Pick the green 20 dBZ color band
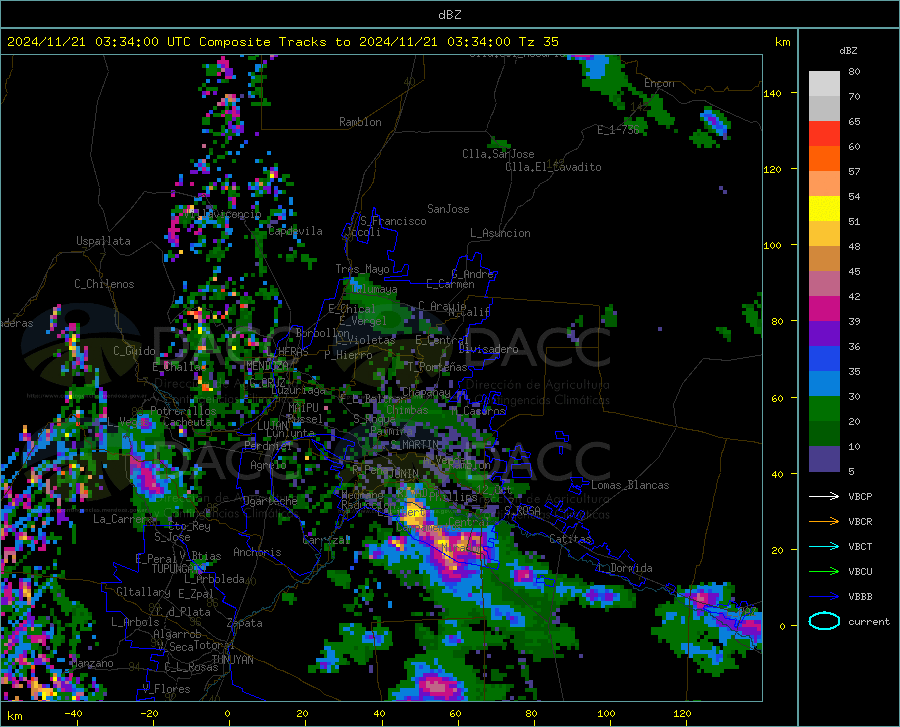Image resolution: width=900 pixels, height=727 pixels. pos(824,409)
